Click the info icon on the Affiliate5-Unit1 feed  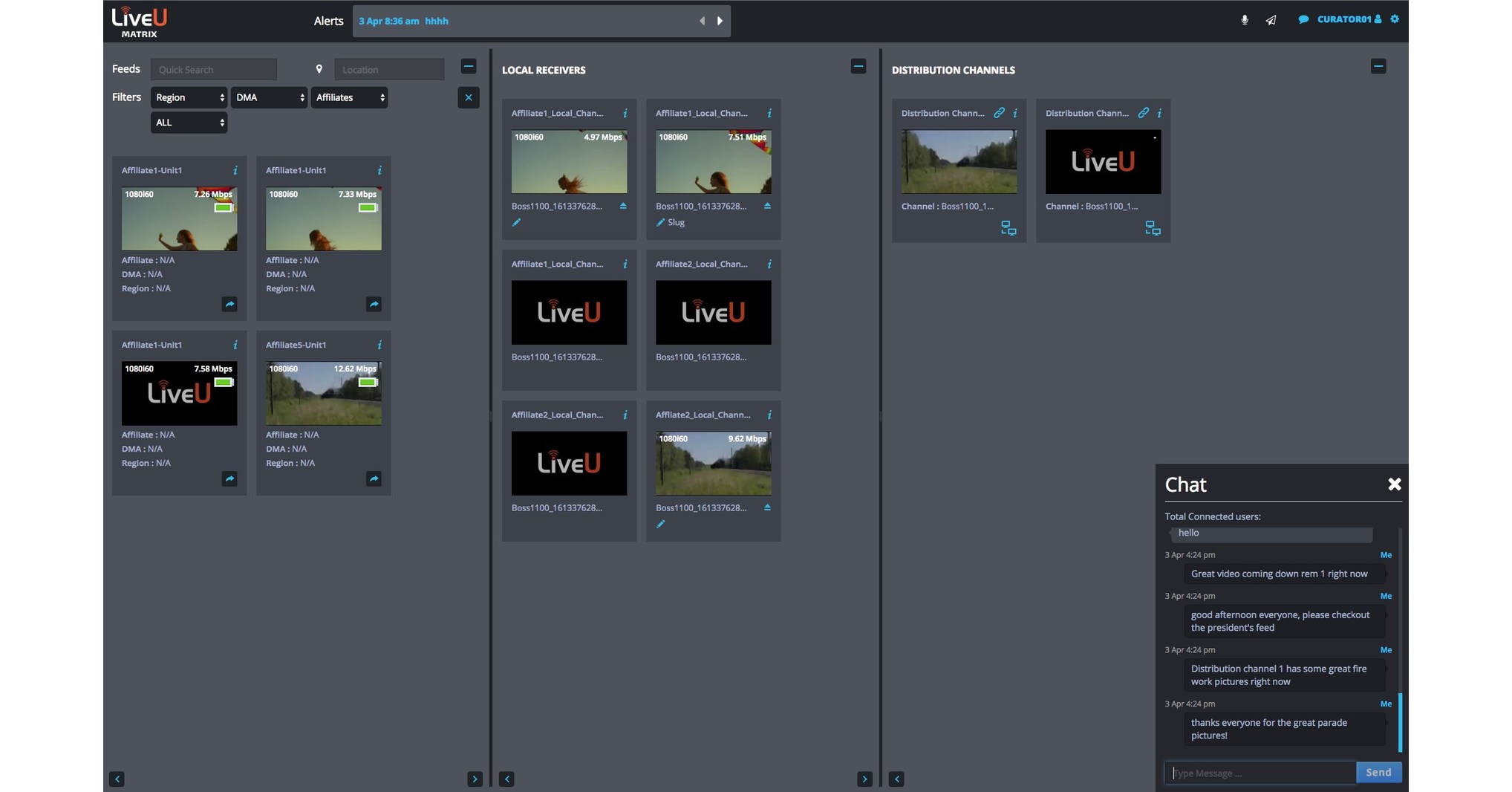(x=379, y=345)
